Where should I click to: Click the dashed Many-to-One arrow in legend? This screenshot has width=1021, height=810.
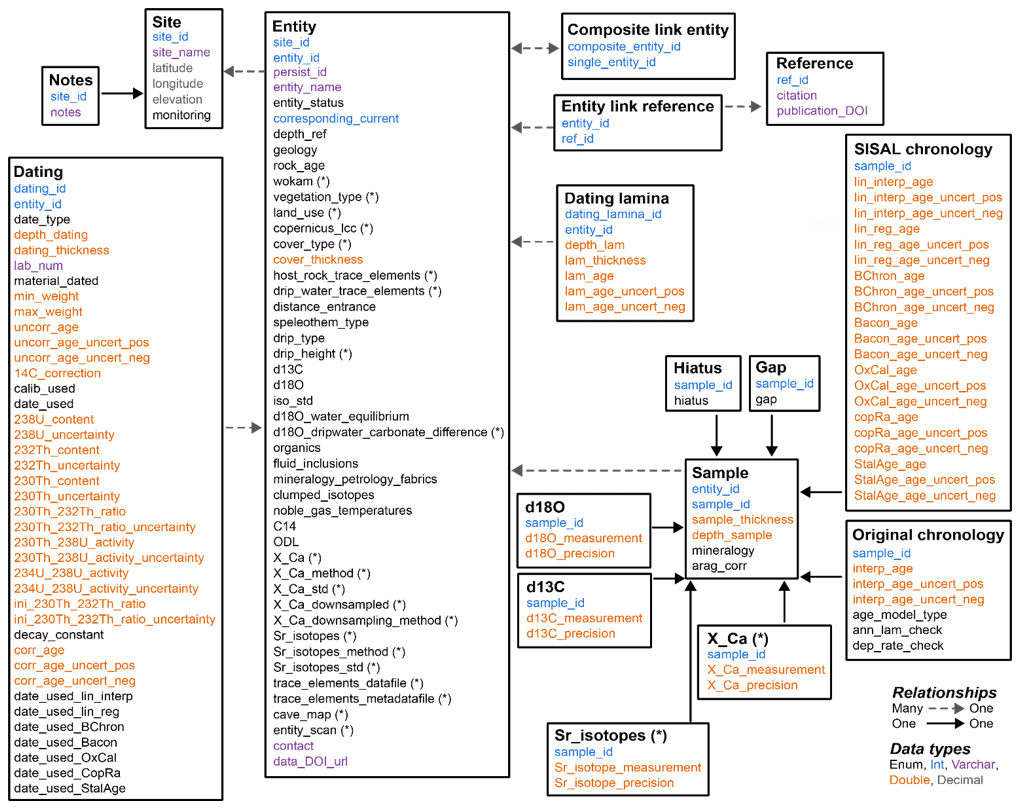(946, 708)
